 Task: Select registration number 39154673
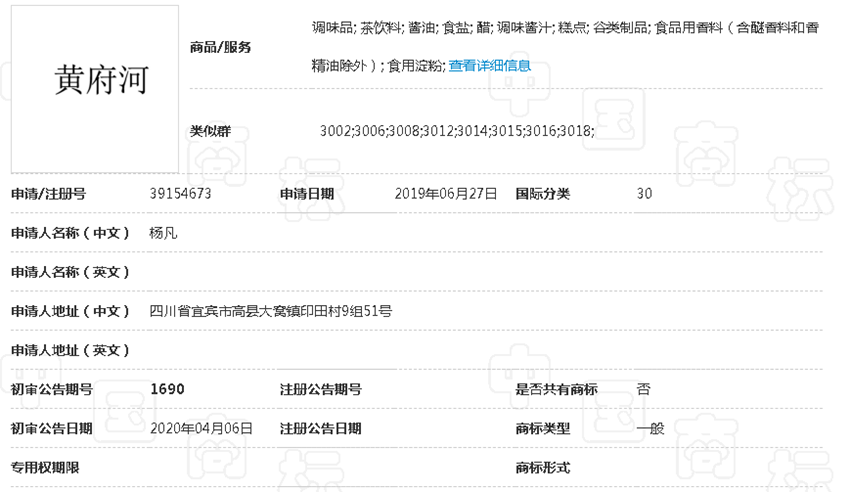coord(181,193)
